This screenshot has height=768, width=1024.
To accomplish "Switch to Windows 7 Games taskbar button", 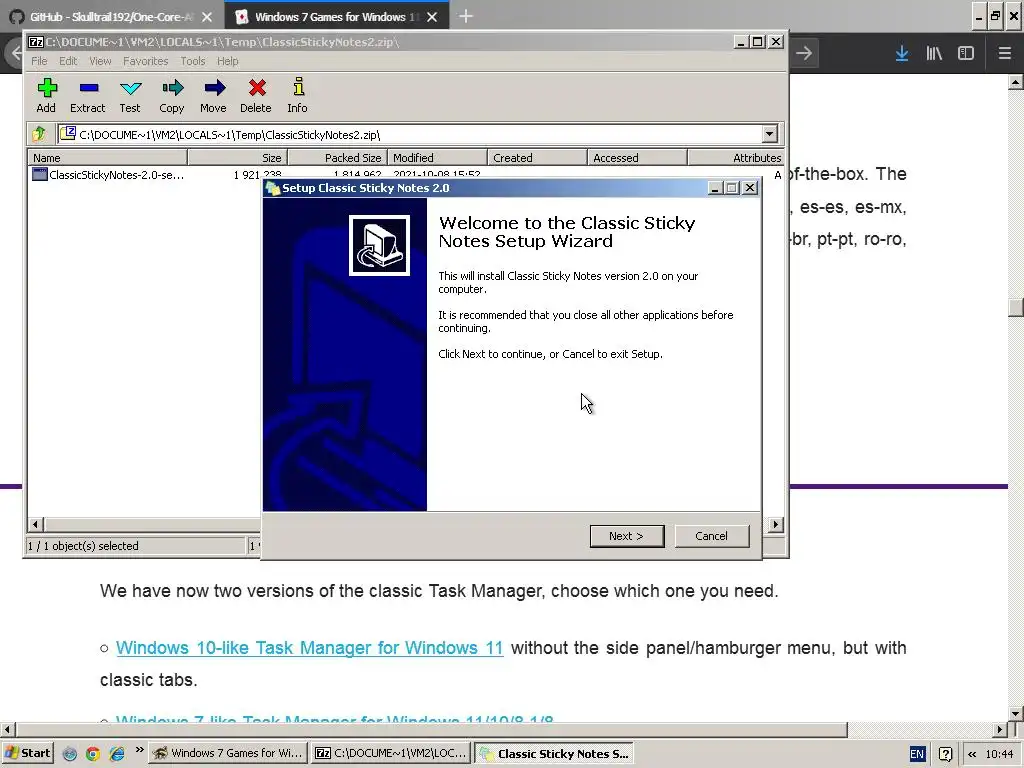I will [229, 754].
